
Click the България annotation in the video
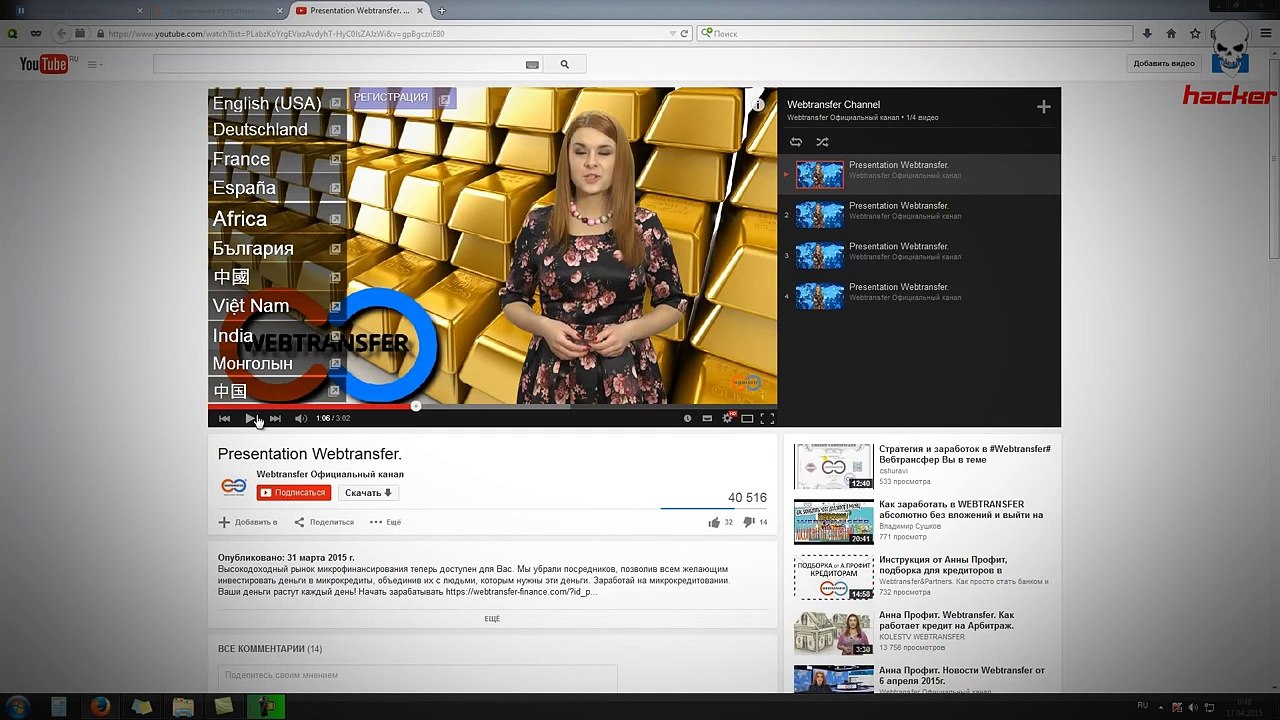[277, 248]
